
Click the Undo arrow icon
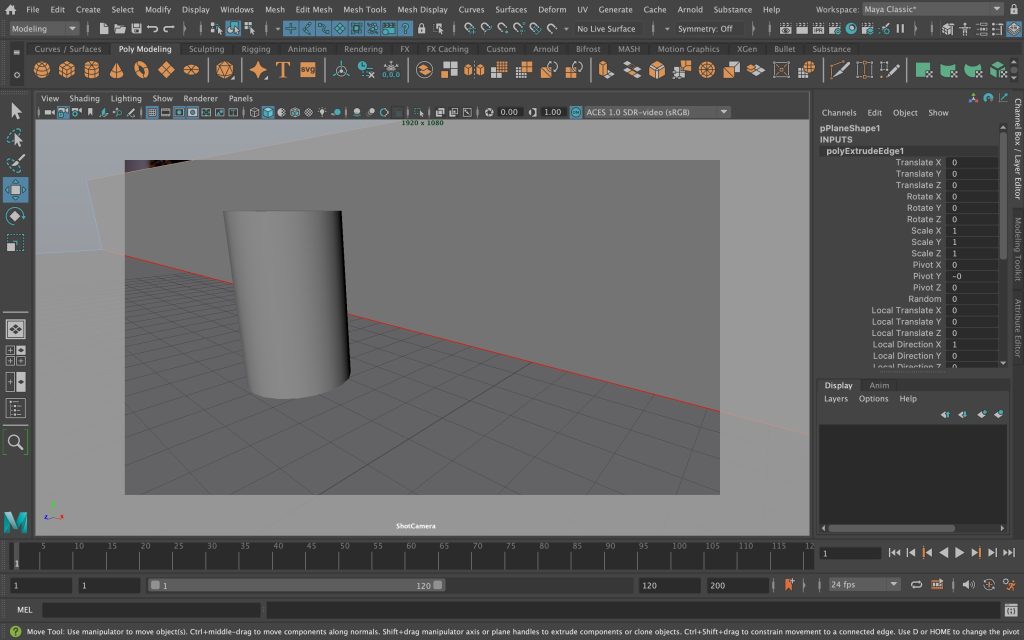tap(153, 29)
